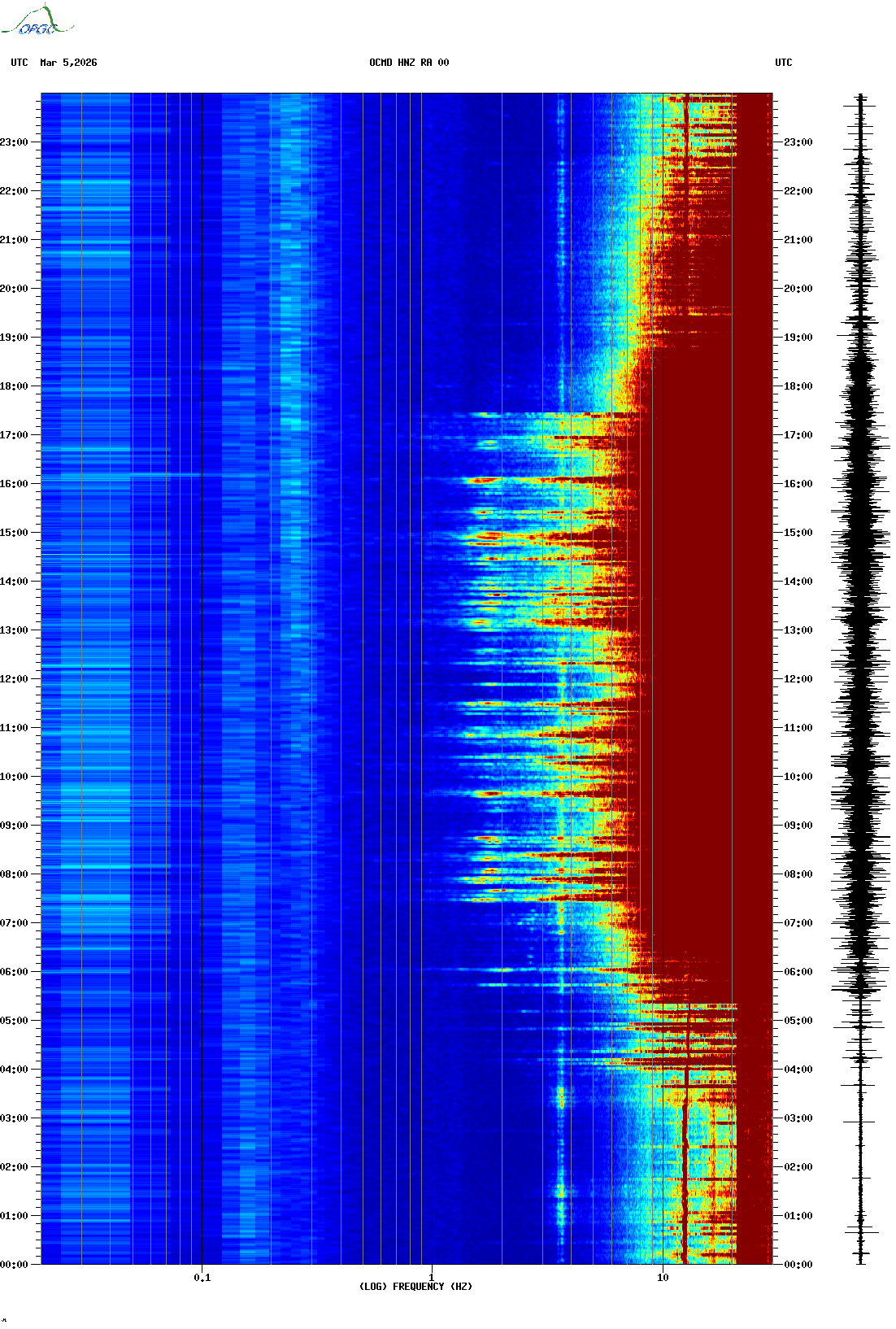Click the 19:00 label on left time axis
This screenshot has height=1329, width=896.
(14, 338)
